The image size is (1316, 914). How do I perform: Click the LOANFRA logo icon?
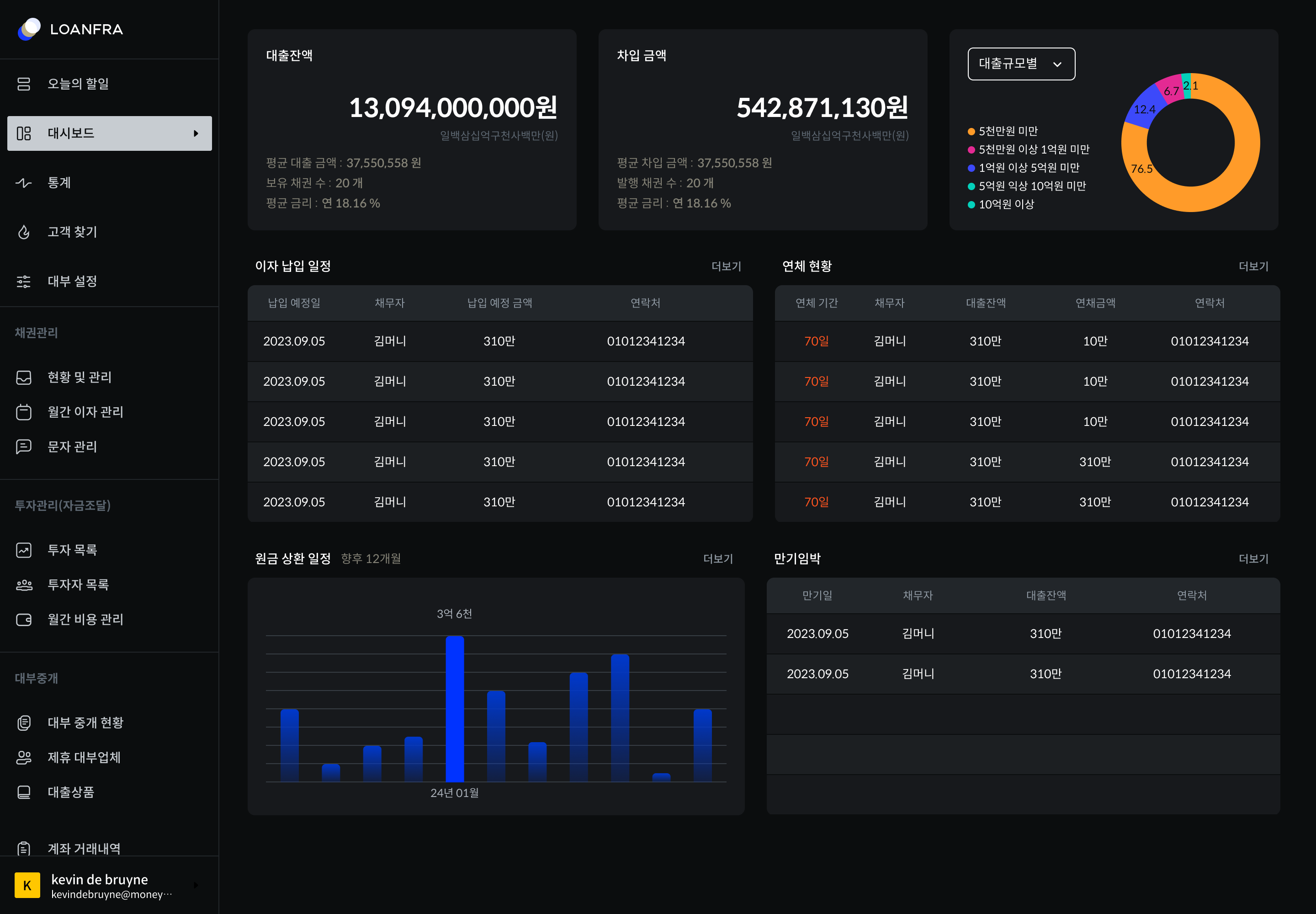pos(29,29)
